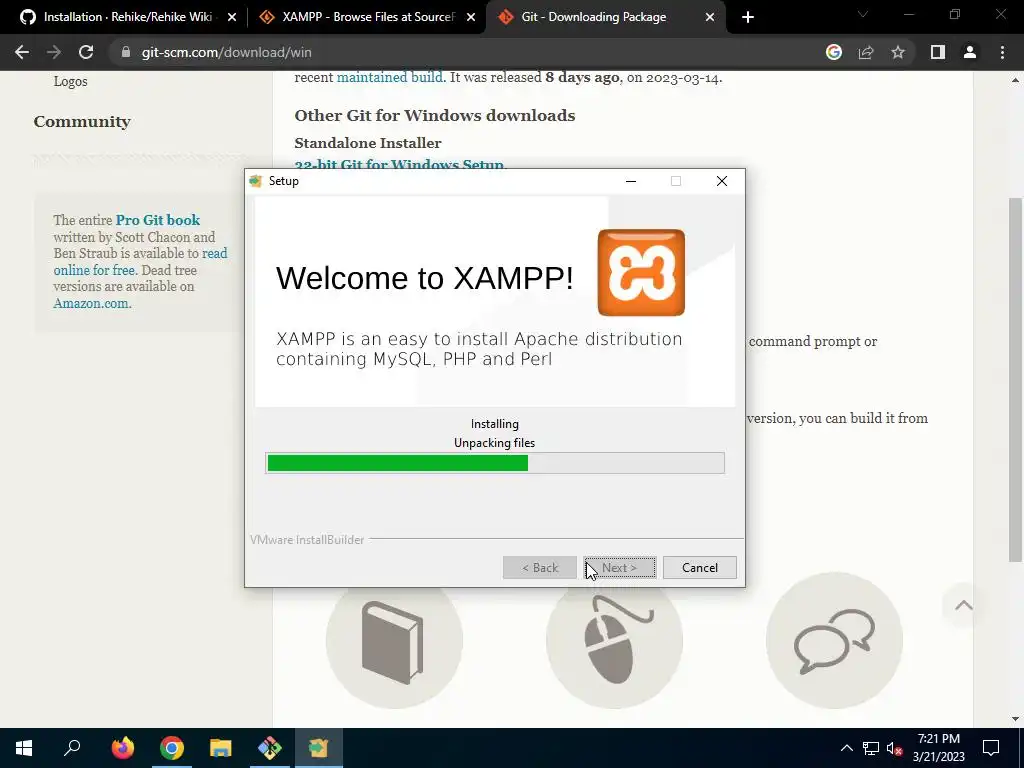1024x768 pixels.
Task: Click the padlock site info icon
Action: click(x=125, y=52)
